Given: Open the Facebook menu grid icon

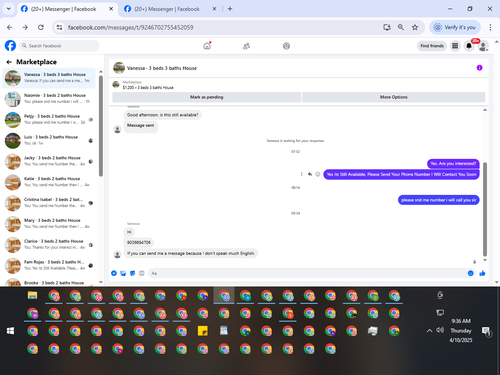Looking at the screenshot, I should coord(455,46).
